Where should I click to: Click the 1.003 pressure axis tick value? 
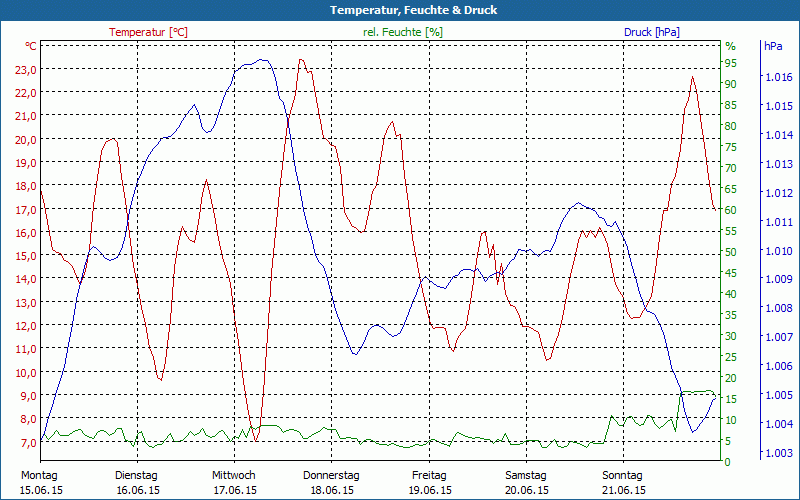pyautogui.click(x=777, y=453)
